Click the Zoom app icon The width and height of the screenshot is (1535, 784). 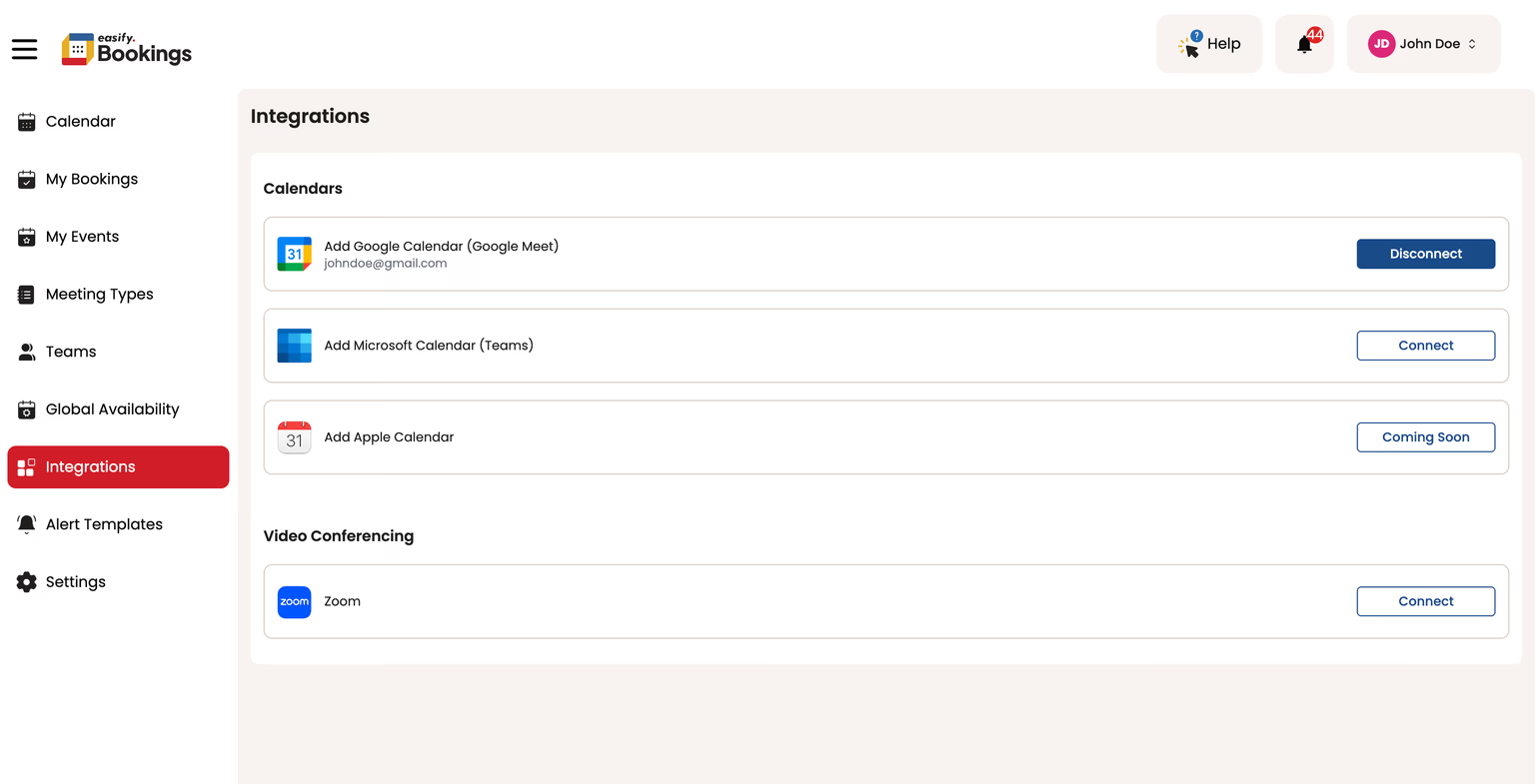coord(294,601)
